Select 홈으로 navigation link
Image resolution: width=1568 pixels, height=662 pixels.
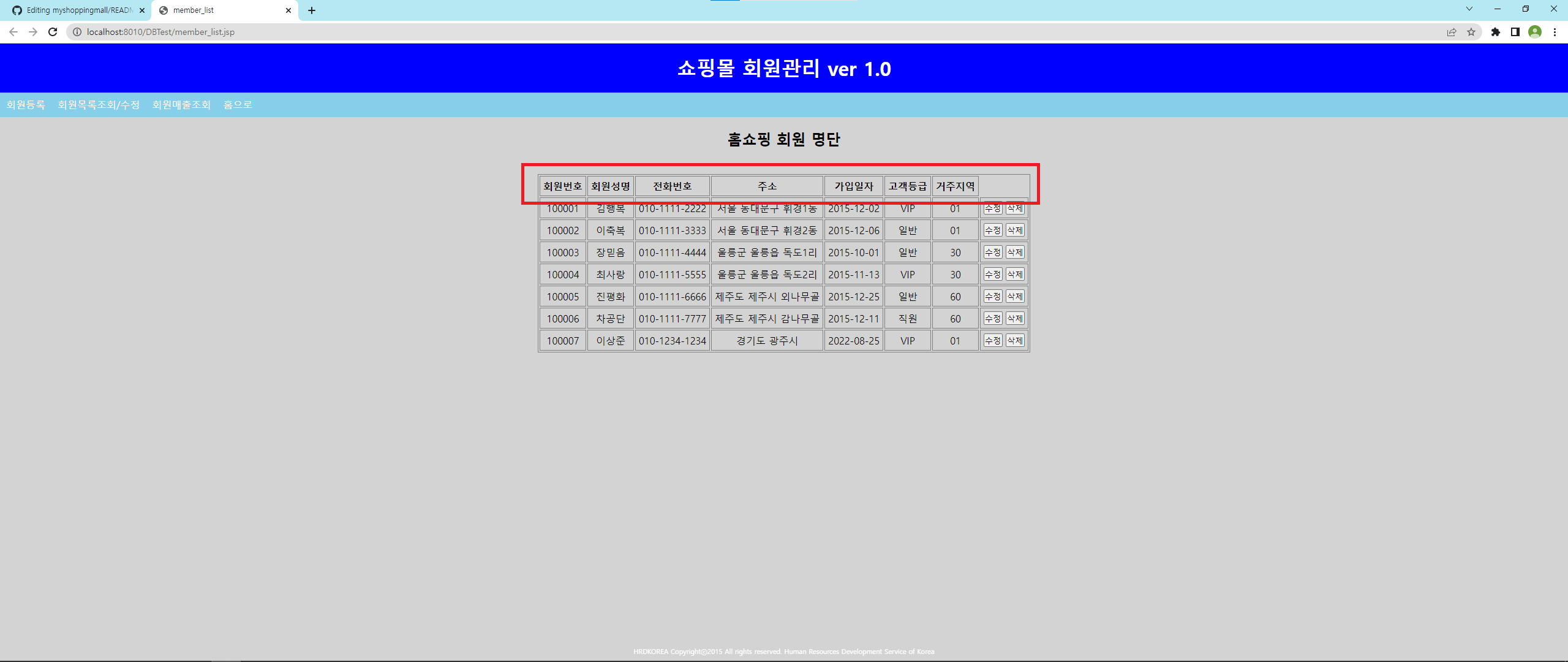tap(238, 104)
